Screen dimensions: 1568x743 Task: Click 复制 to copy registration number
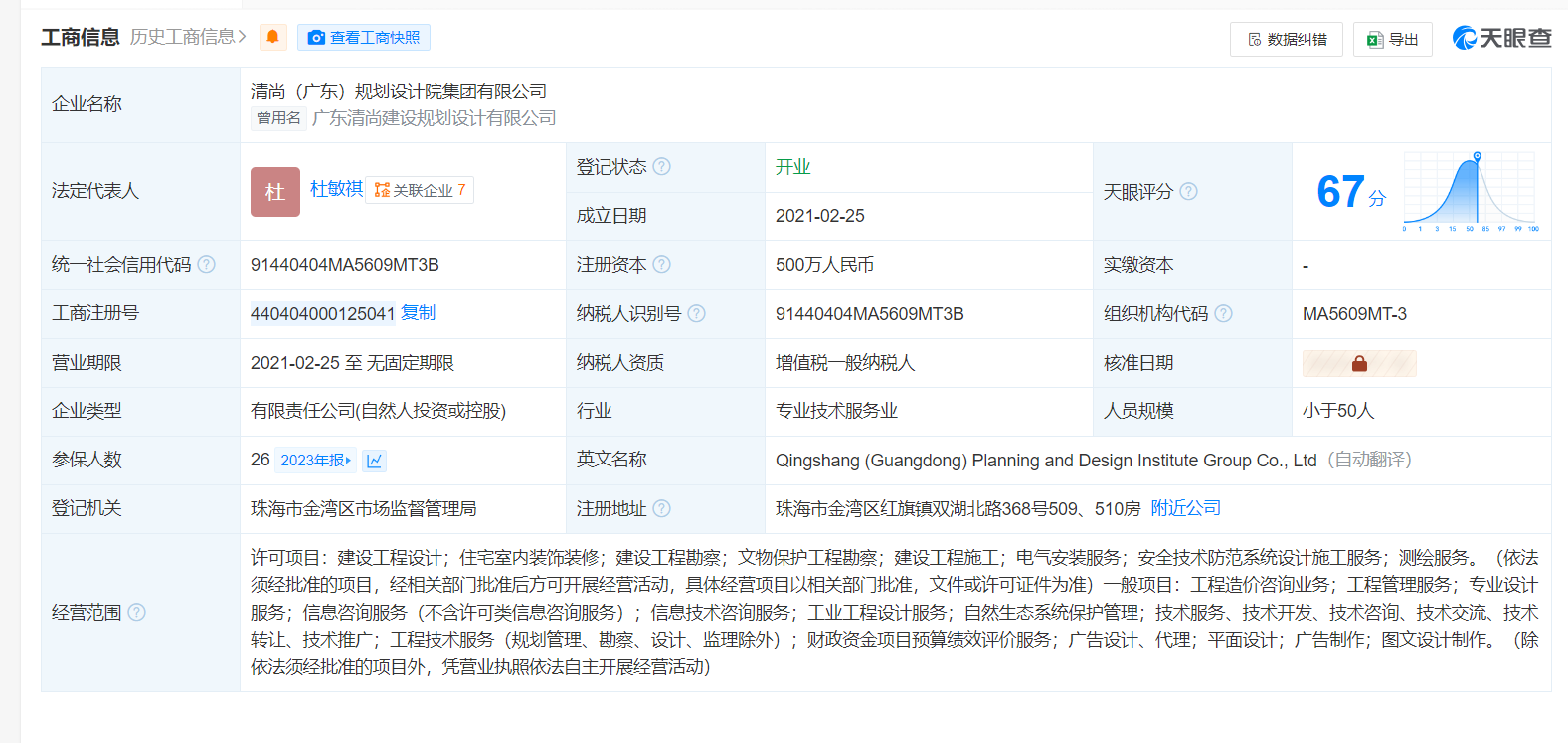418,313
